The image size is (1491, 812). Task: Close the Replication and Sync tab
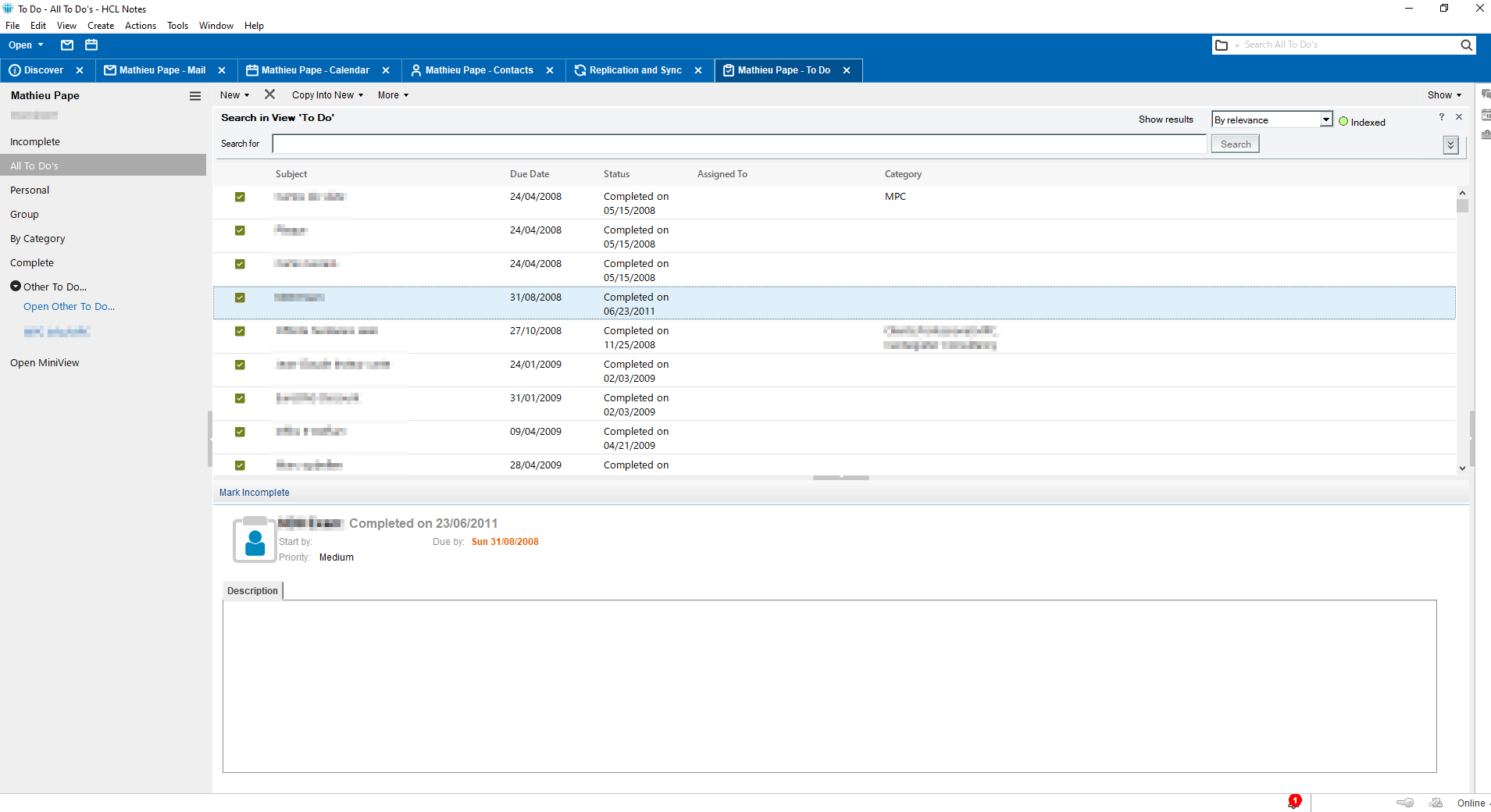pyautogui.click(x=698, y=70)
